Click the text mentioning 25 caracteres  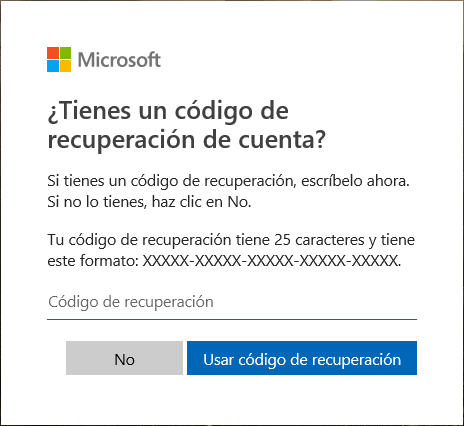pyautogui.click(x=319, y=240)
